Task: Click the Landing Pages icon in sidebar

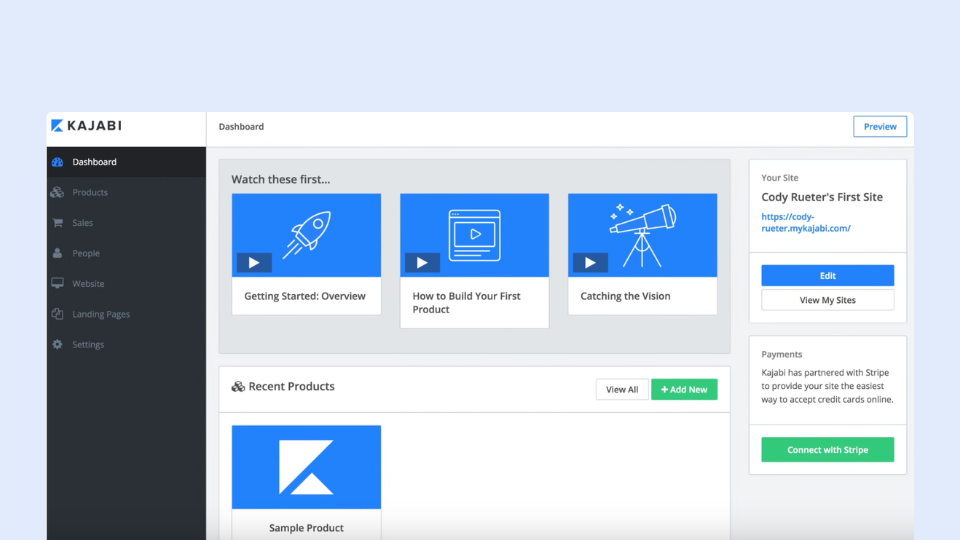Action: pos(58,314)
